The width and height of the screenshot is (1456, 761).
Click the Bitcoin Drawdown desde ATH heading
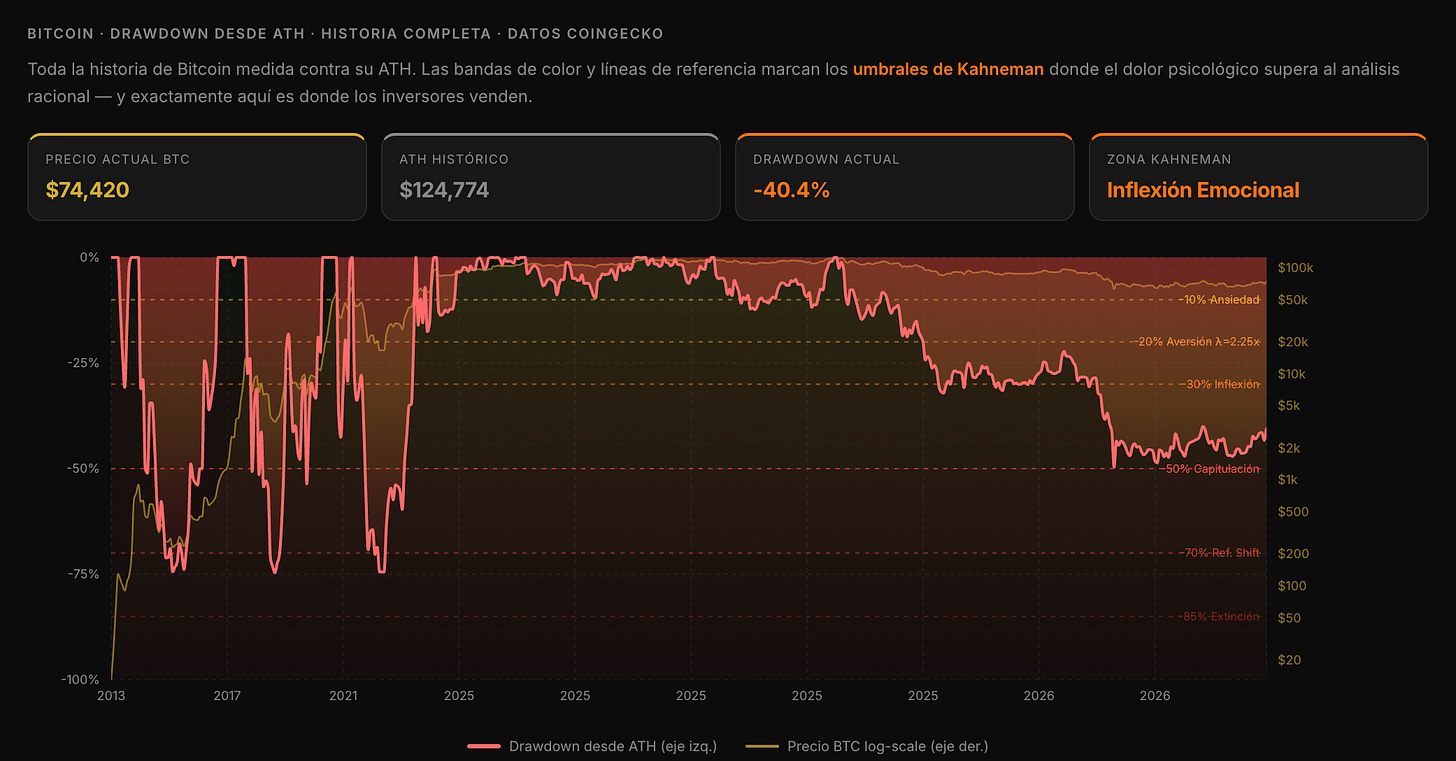coord(345,34)
